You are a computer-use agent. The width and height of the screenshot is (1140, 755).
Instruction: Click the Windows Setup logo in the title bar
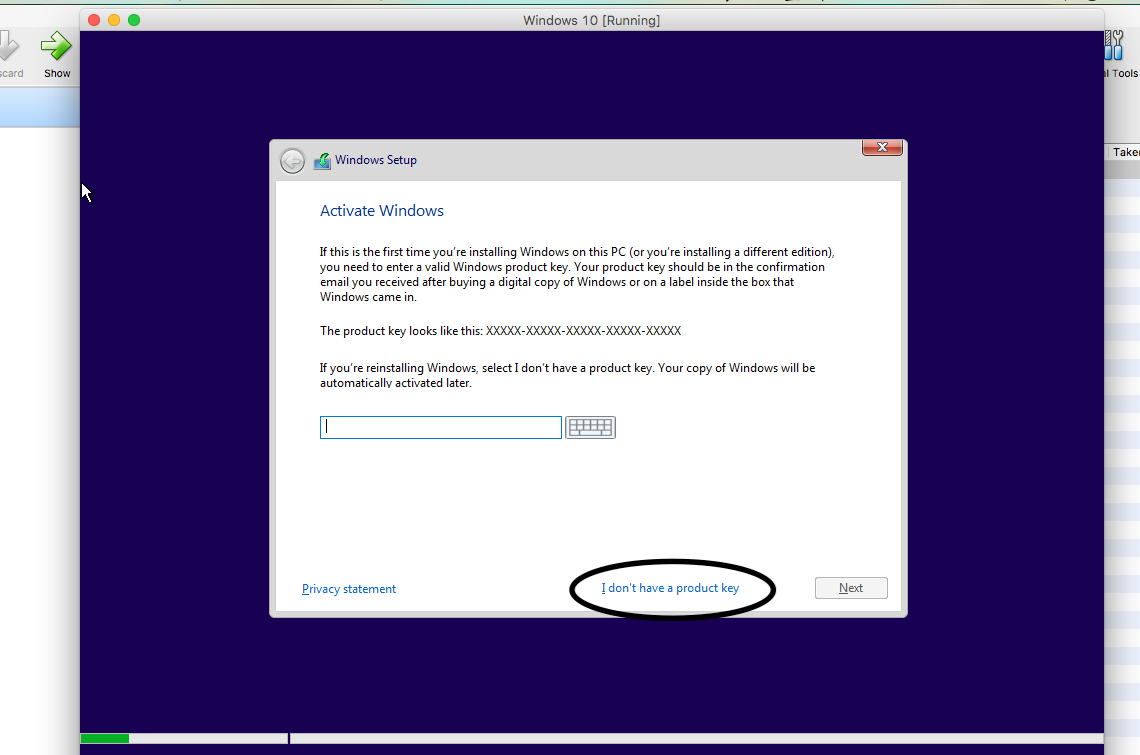(322, 160)
